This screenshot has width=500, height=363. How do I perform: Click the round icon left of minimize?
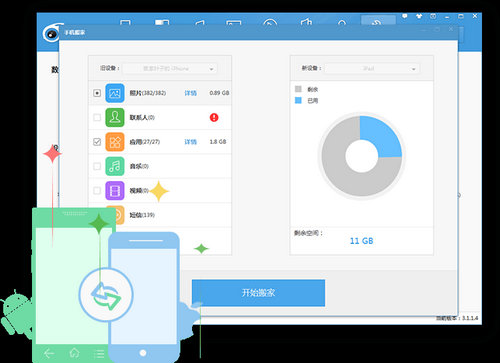tap(433, 16)
